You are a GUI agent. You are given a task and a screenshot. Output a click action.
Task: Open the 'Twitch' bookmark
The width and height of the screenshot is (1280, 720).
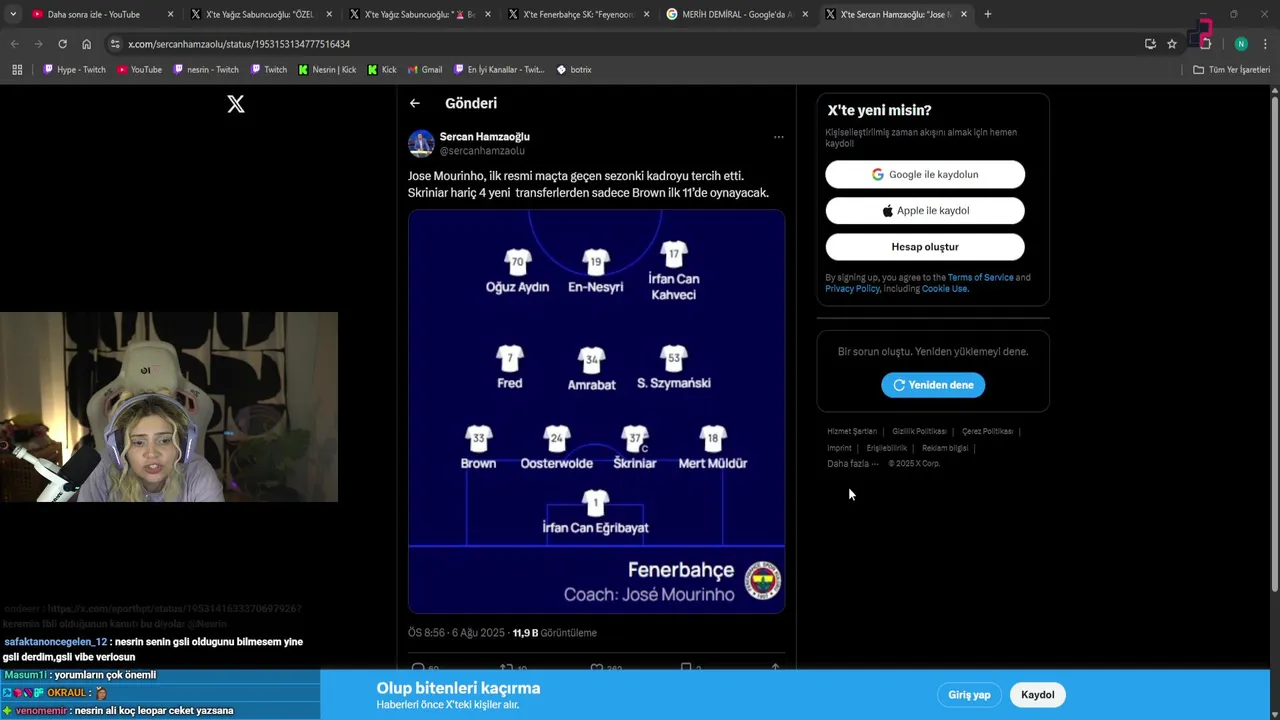[x=268, y=69]
